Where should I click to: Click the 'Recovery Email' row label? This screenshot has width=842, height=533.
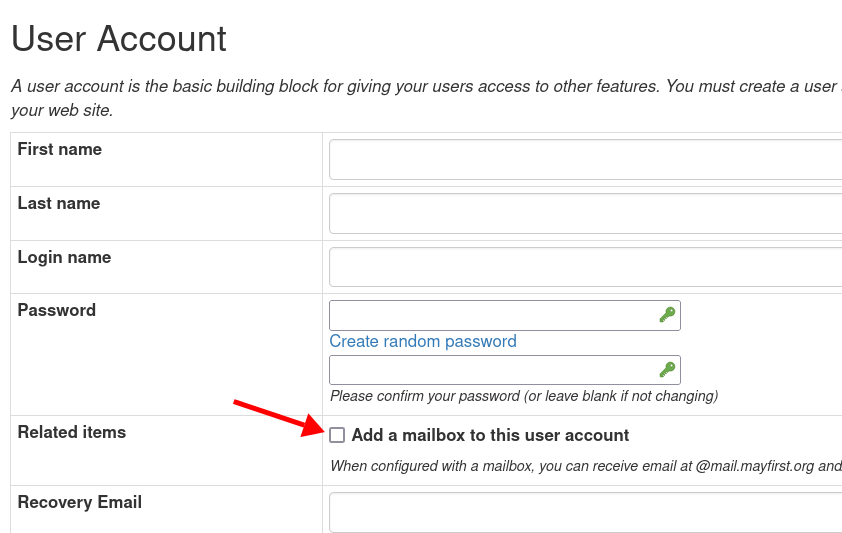tap(80, 502)
